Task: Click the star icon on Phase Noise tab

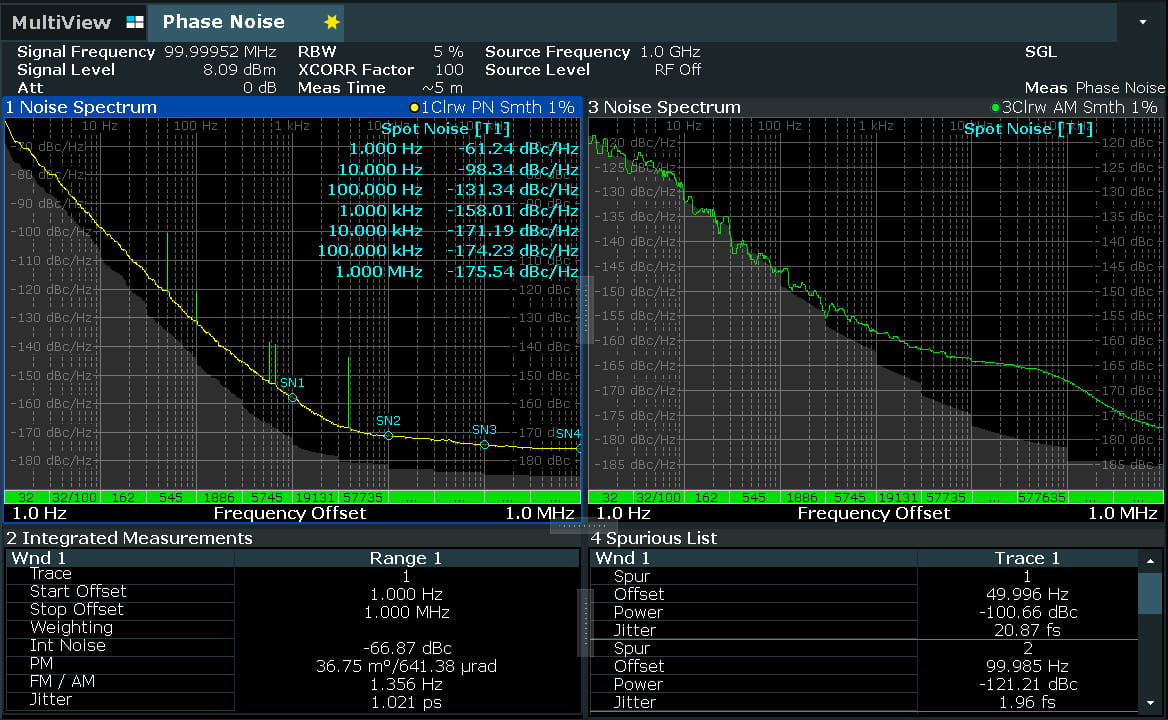Action: pos(332,22)
